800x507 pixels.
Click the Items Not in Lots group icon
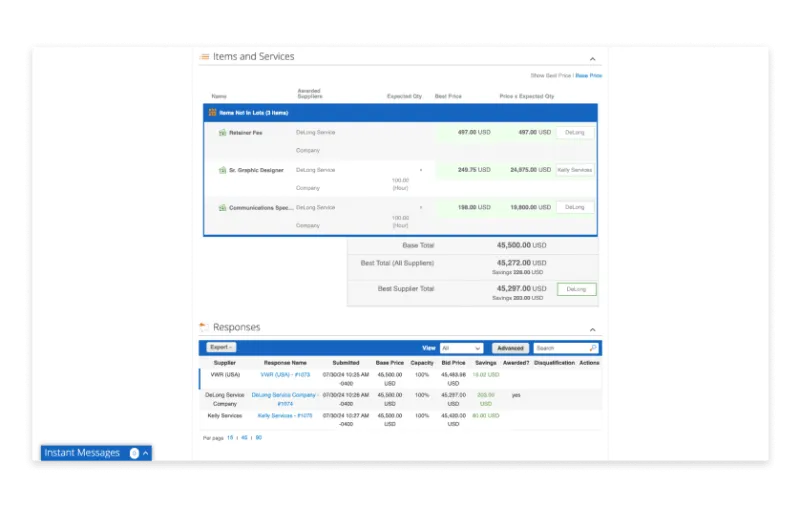tap(212, 113)
